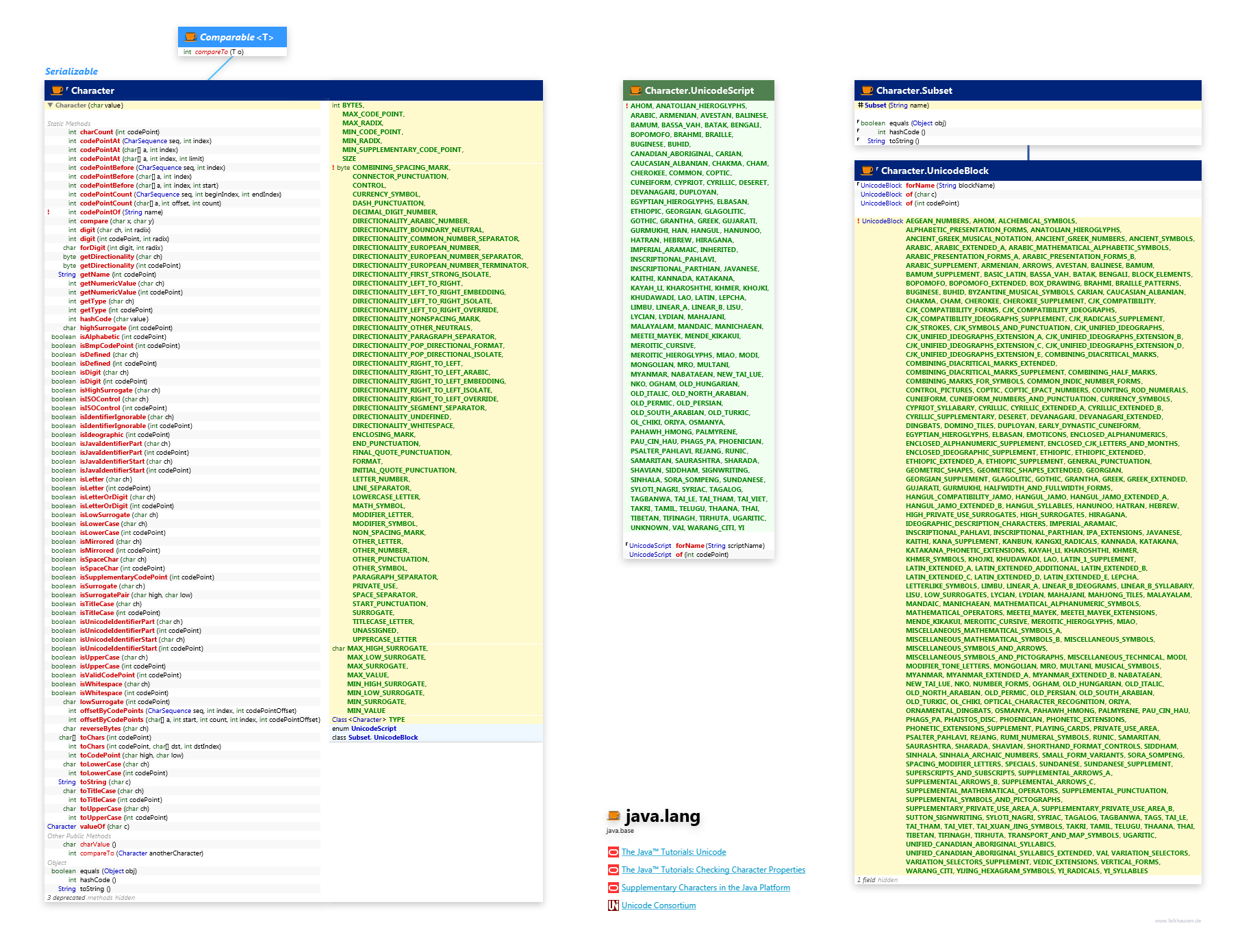The image size is (1240, 952).
Task: Click the '3 deprecated methods hidden' note
Action: (x=91, y=898)
